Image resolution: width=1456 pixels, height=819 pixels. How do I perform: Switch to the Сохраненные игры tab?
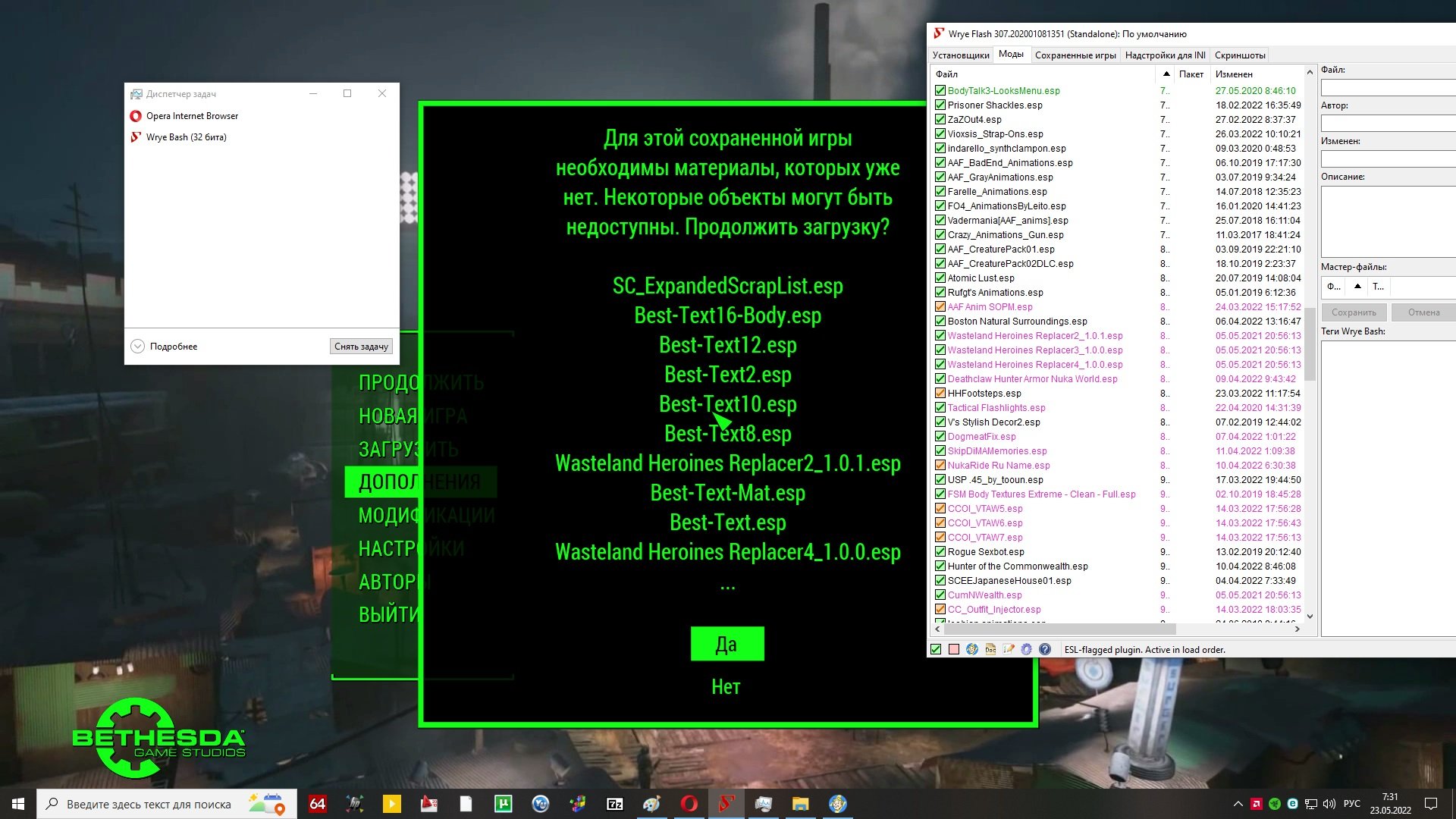(x=1075, y=55)
